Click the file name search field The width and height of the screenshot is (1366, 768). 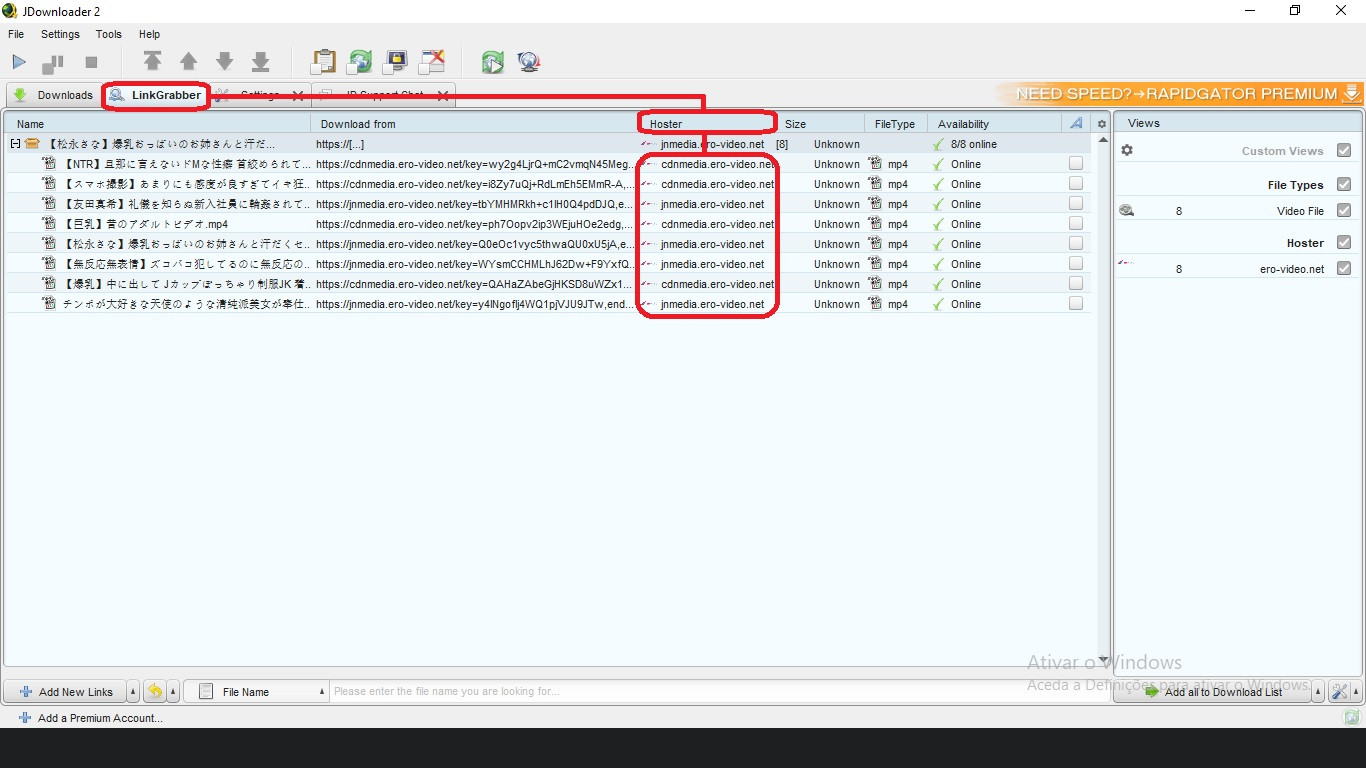(x=718, y=692)
